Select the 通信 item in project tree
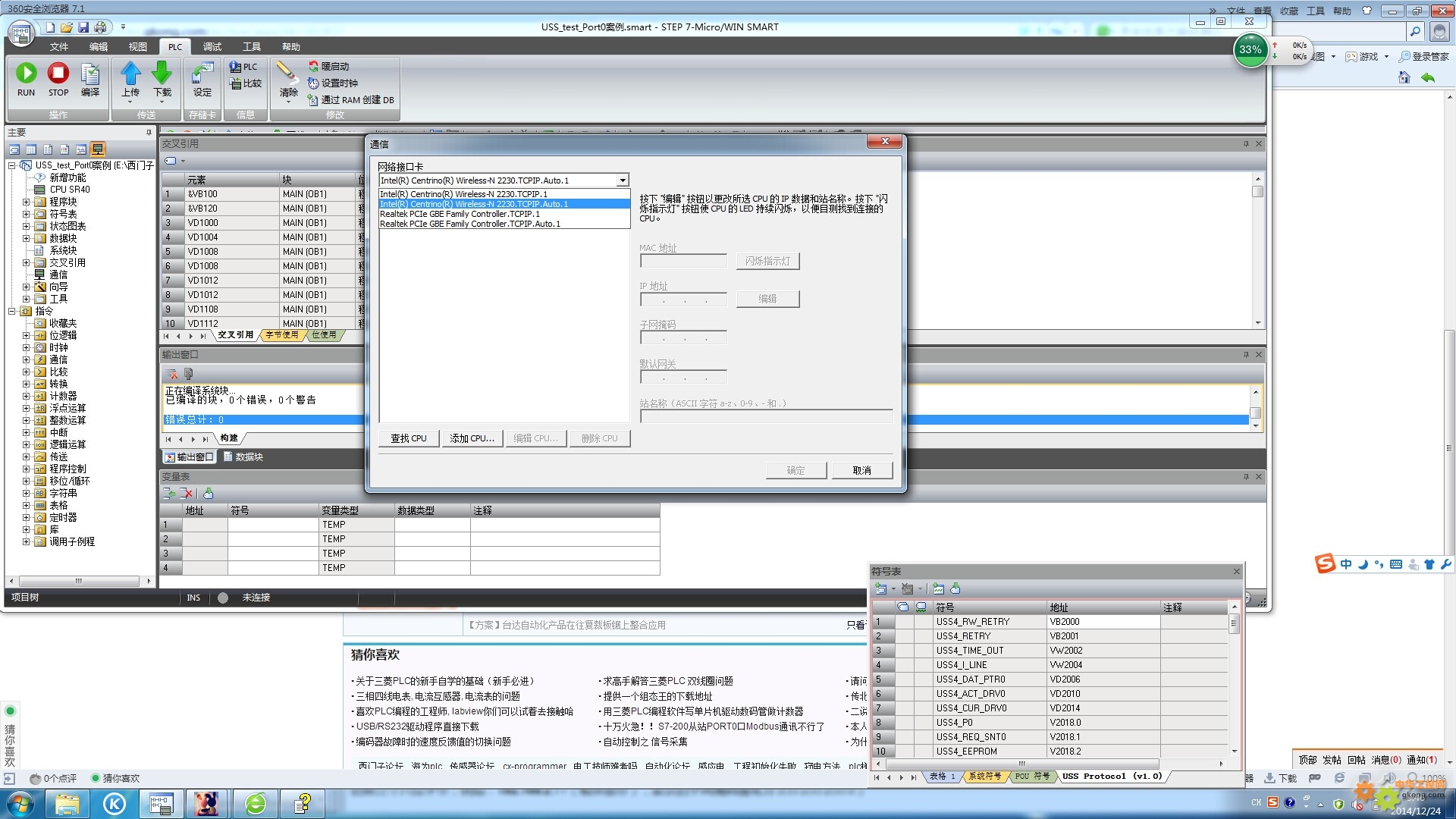The width and height of the screenshot is (1456, 819). tap(58, 275)
